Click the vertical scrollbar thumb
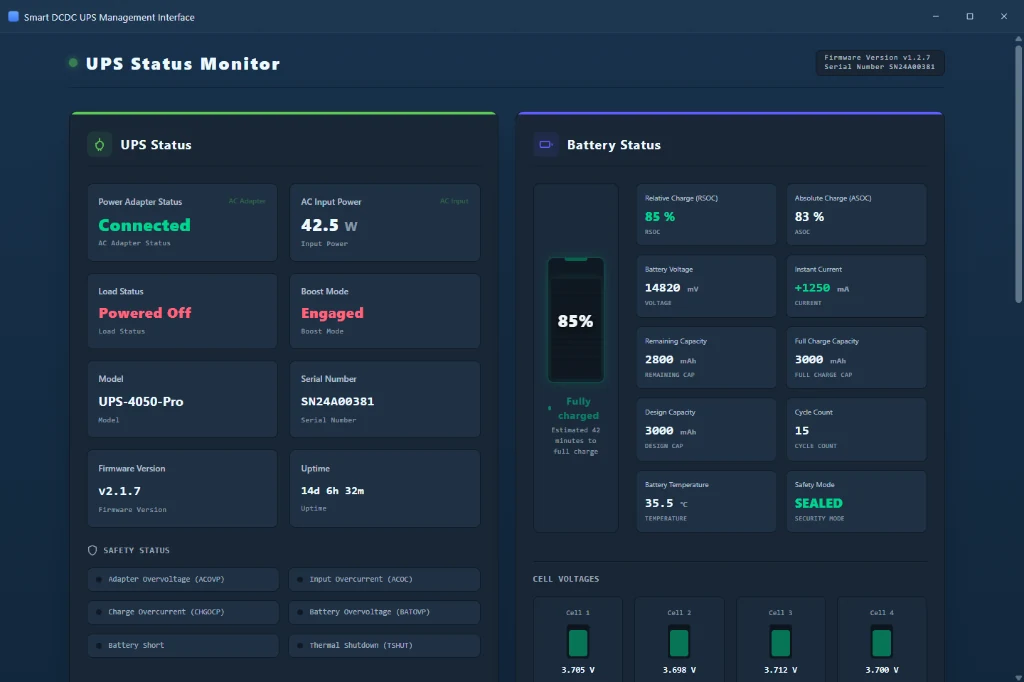Image resolution: width=1024 pixels, height=682 pixels. click(x=1018, y=173)
